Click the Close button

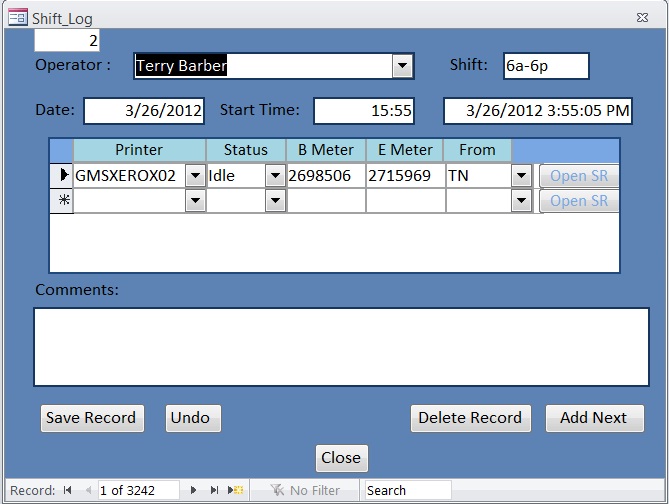click(x=341, y=458)
